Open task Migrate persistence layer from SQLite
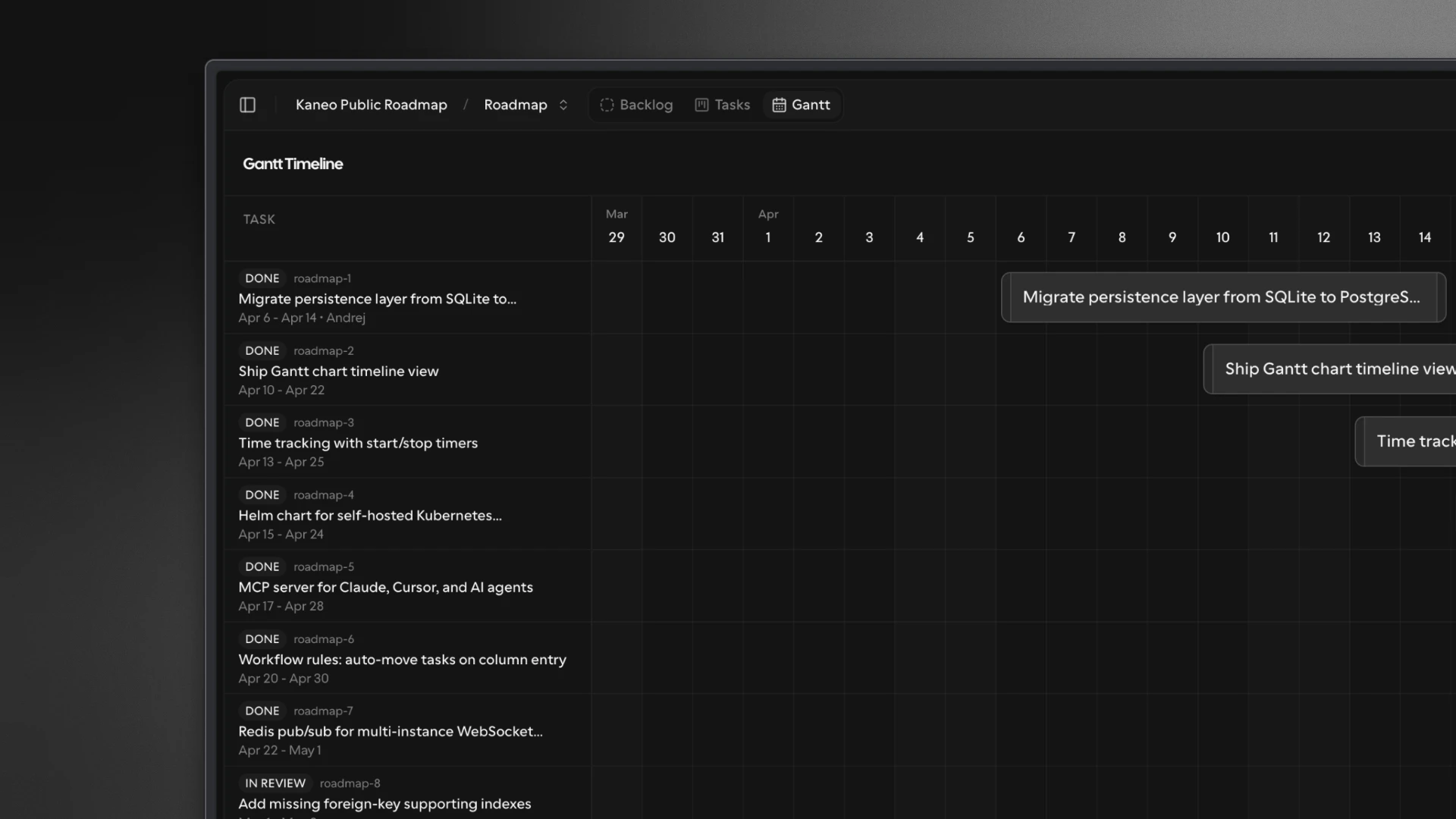Viewport: 1456px width, 819px height. [378, 299]
